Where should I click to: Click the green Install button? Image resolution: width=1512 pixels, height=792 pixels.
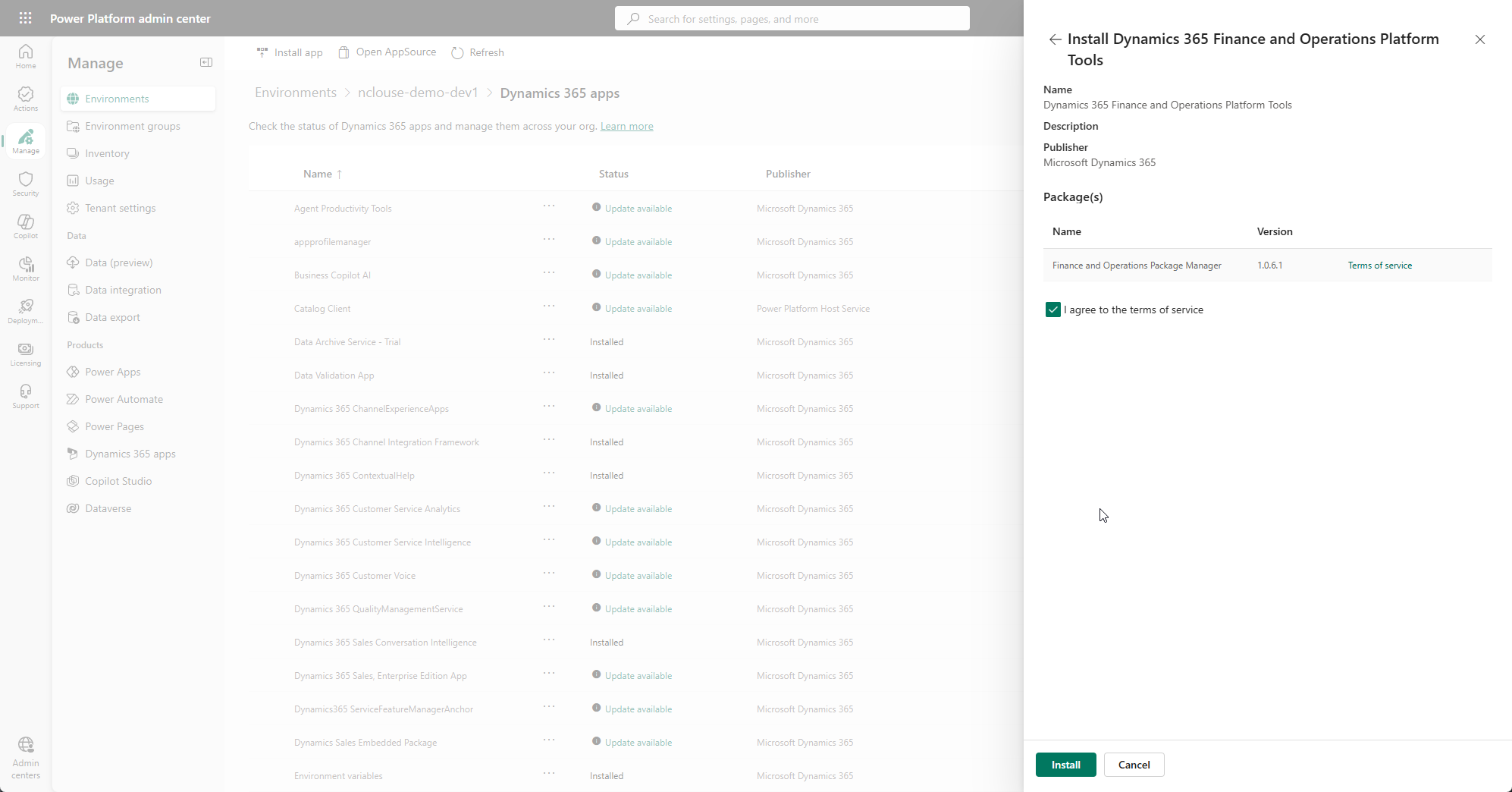pyautogui.click(x=1065, y=765)
